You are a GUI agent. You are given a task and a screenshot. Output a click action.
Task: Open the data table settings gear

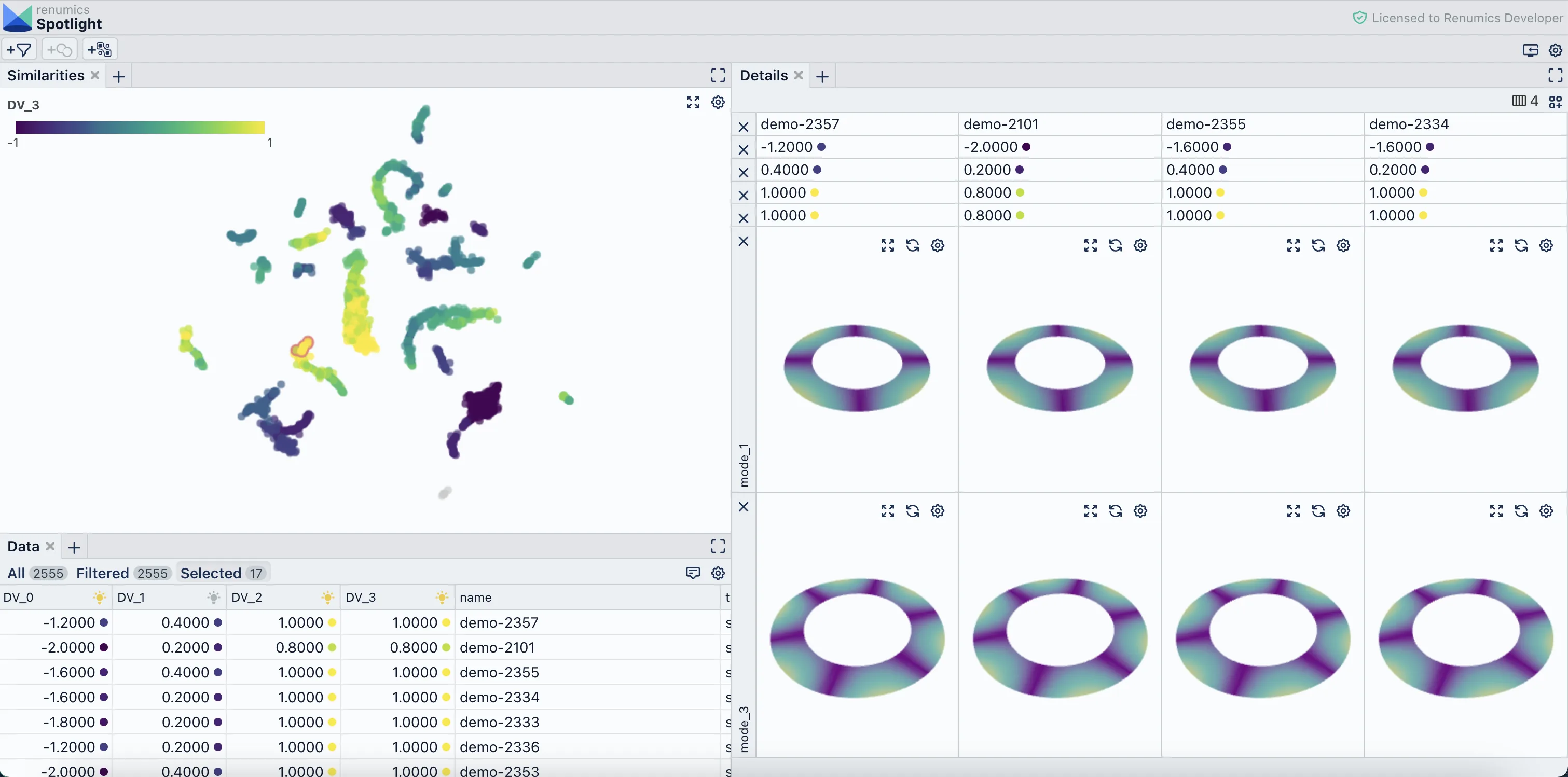pos(718,573)
